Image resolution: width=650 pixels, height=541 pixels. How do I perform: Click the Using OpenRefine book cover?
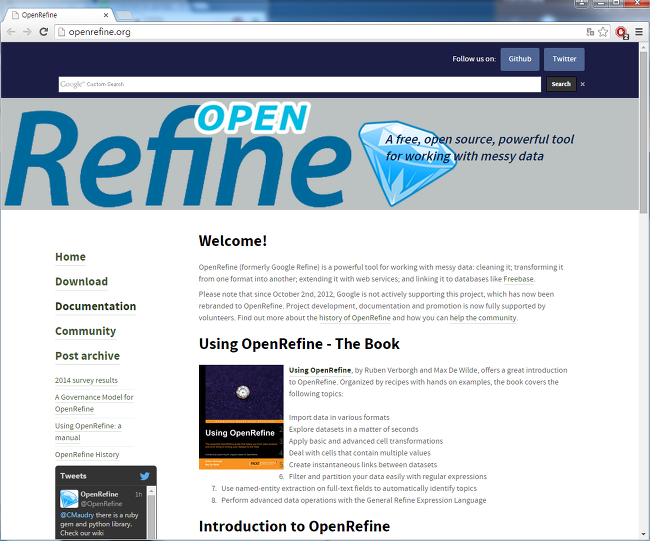[241, 417]
